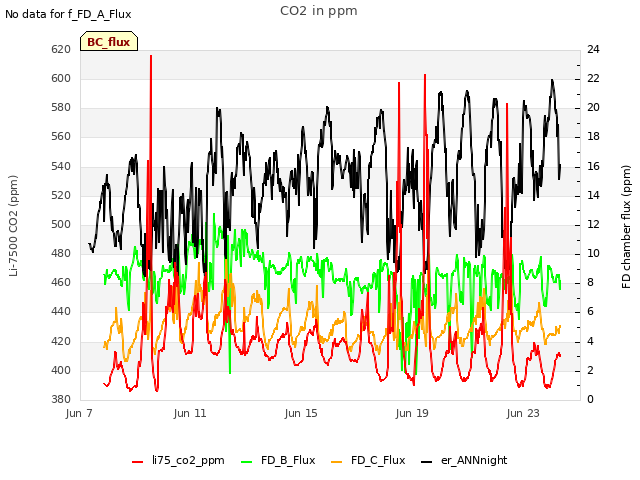
Task: Click the 'Jun 11' x-axis label
Action: coord(190,413)
